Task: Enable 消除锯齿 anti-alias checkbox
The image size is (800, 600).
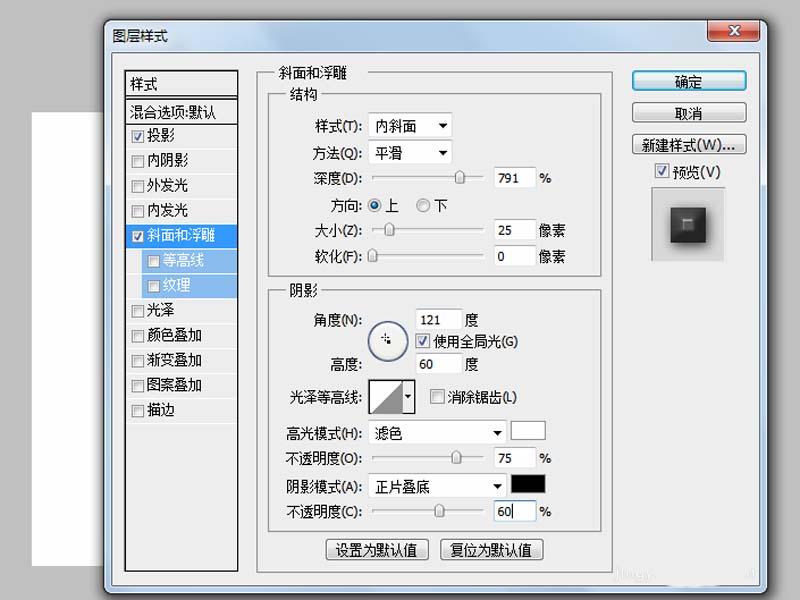Action: tap(437, 396)
